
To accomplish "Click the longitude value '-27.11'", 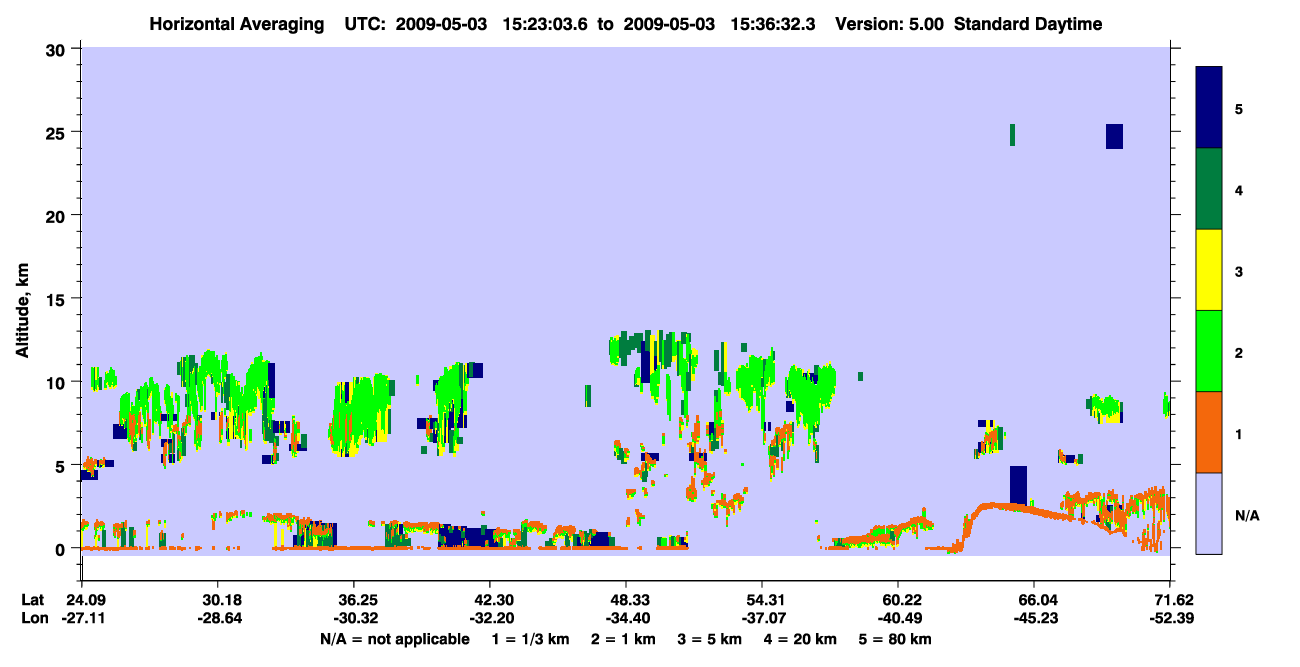I will 81,618.
